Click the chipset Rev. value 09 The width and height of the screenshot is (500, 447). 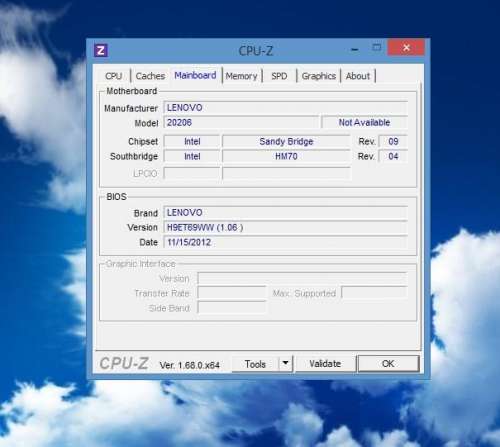pos(393,141)
